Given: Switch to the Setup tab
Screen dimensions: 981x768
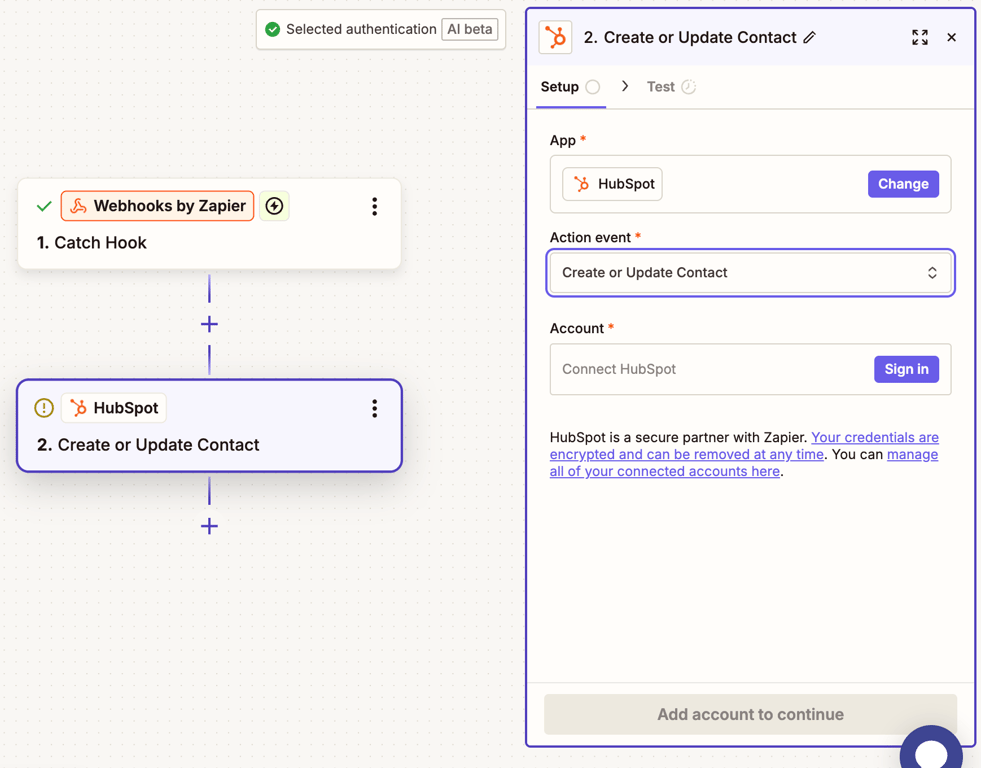Looking at the screenshot, I should [x=560, y=87].
